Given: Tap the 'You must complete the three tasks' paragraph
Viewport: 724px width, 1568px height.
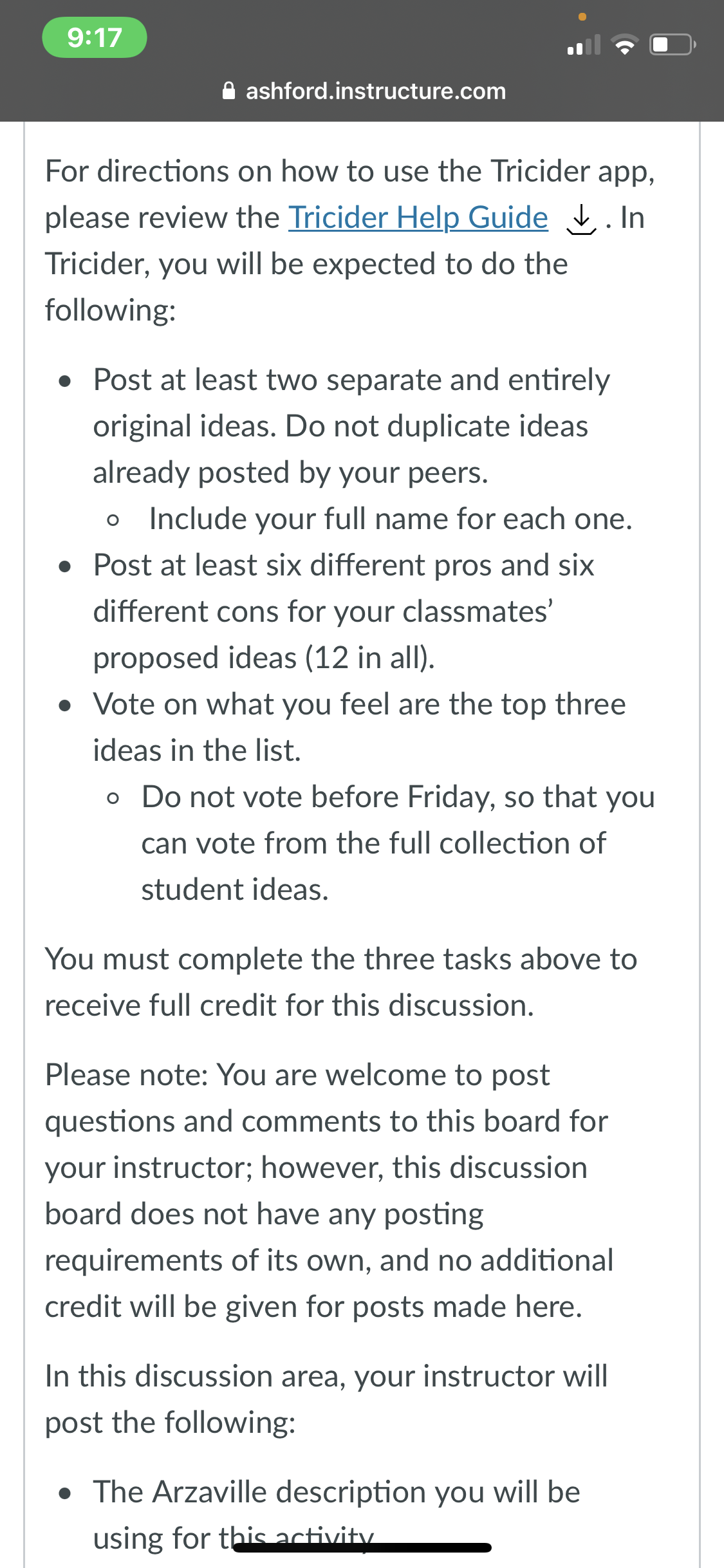Looking at the screenshot, I should click(x=341, y=982).
